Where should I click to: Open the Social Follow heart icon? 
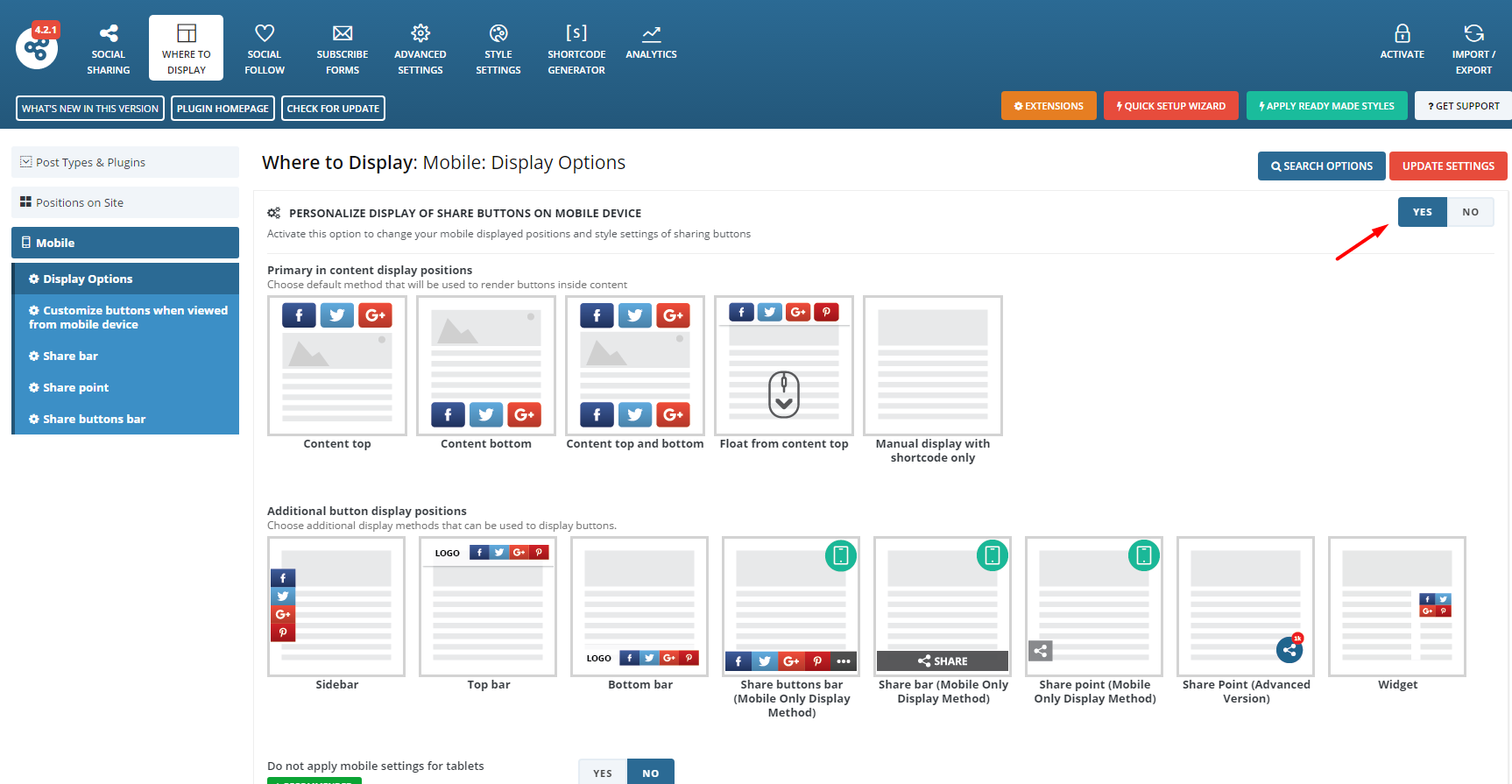pos(265,35)
